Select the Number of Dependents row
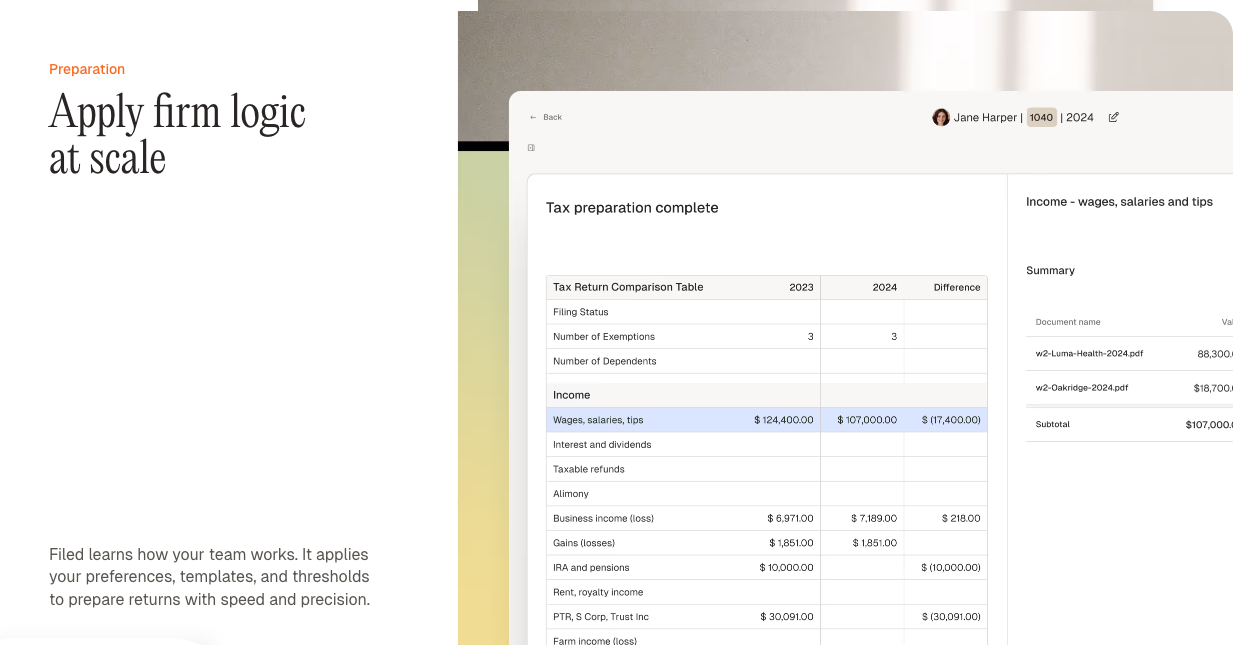This screenshot has width=1253, height=645. click(767, 361)
